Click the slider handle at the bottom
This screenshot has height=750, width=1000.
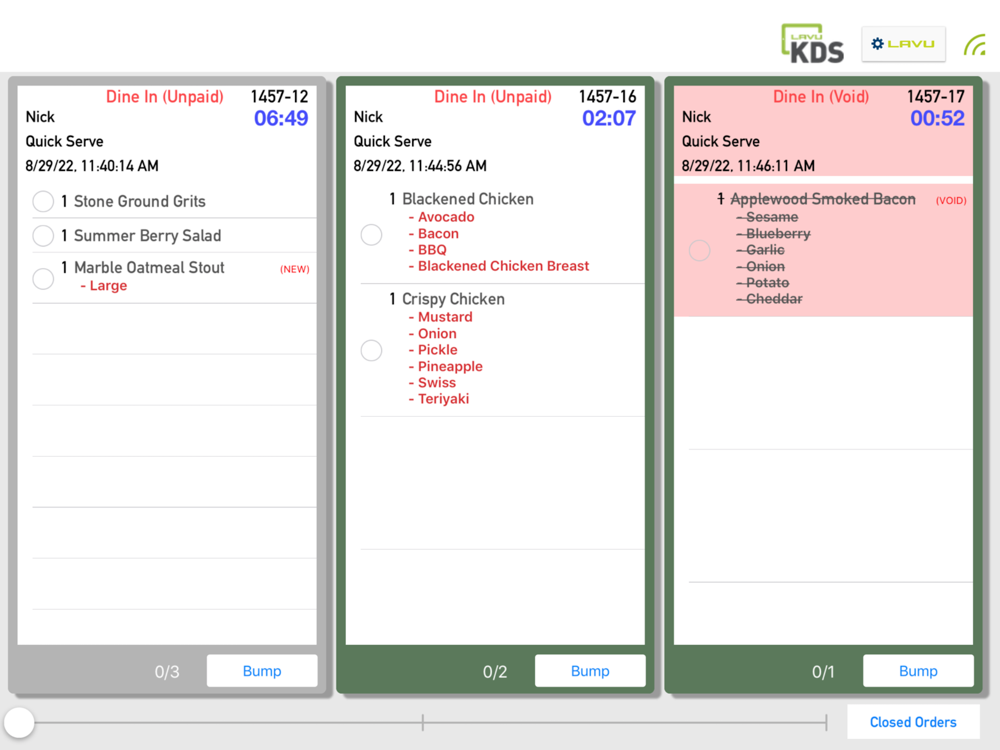(x=19, y=723)
